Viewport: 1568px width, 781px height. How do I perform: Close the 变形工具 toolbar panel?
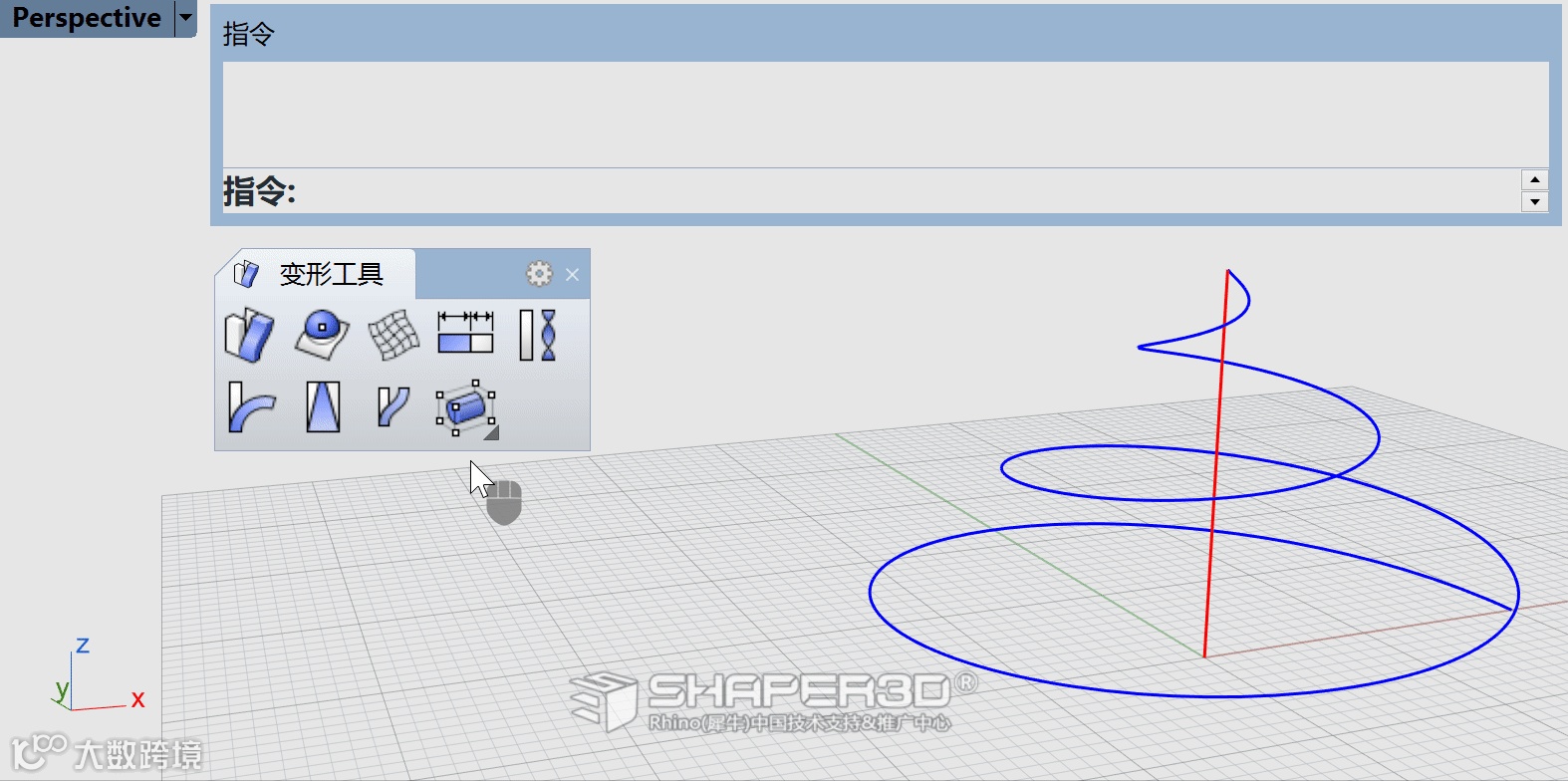(572, 275)
